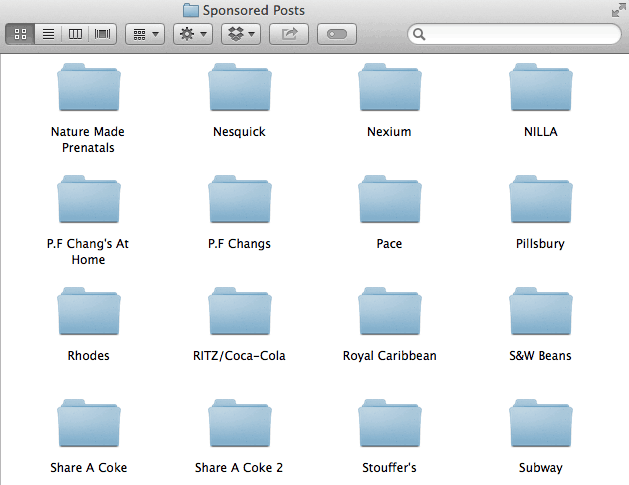The width and height of the screenshot is (629, 485).
Task: Click the RITZ/Coca-Cola folder name
Action: pyautogui.click(x=239, y=355)
